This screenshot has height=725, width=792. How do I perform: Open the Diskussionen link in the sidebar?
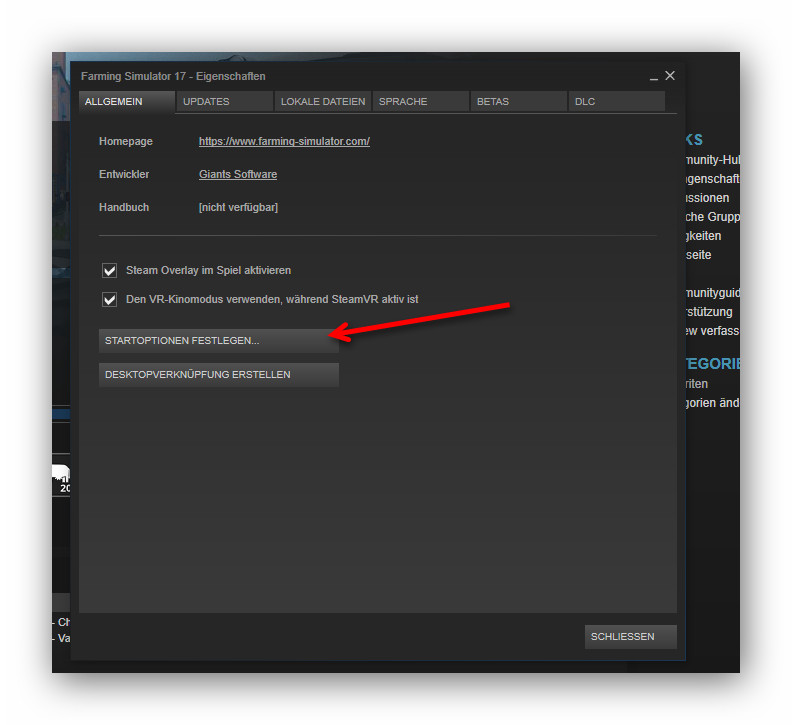tap(709, 198)
